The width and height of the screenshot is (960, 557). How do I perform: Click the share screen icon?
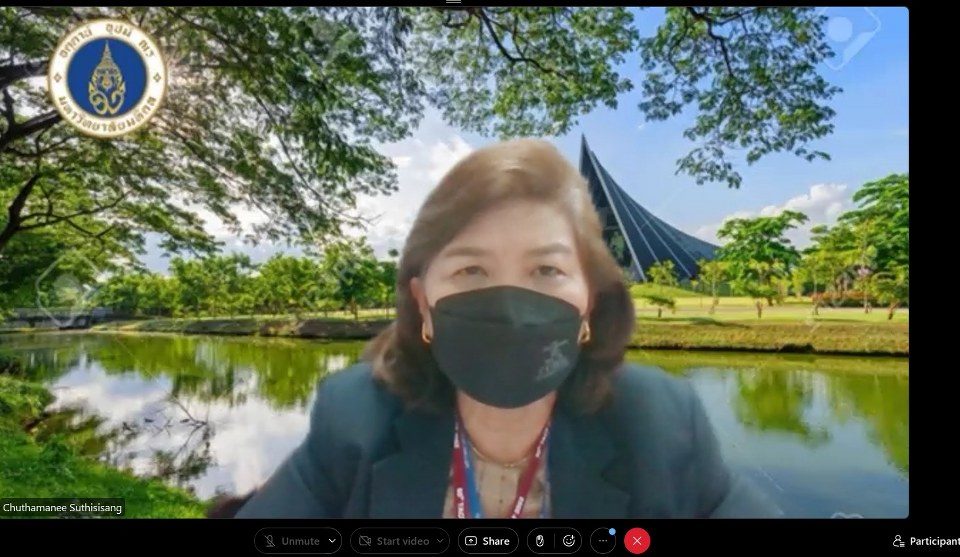point(472,541)
